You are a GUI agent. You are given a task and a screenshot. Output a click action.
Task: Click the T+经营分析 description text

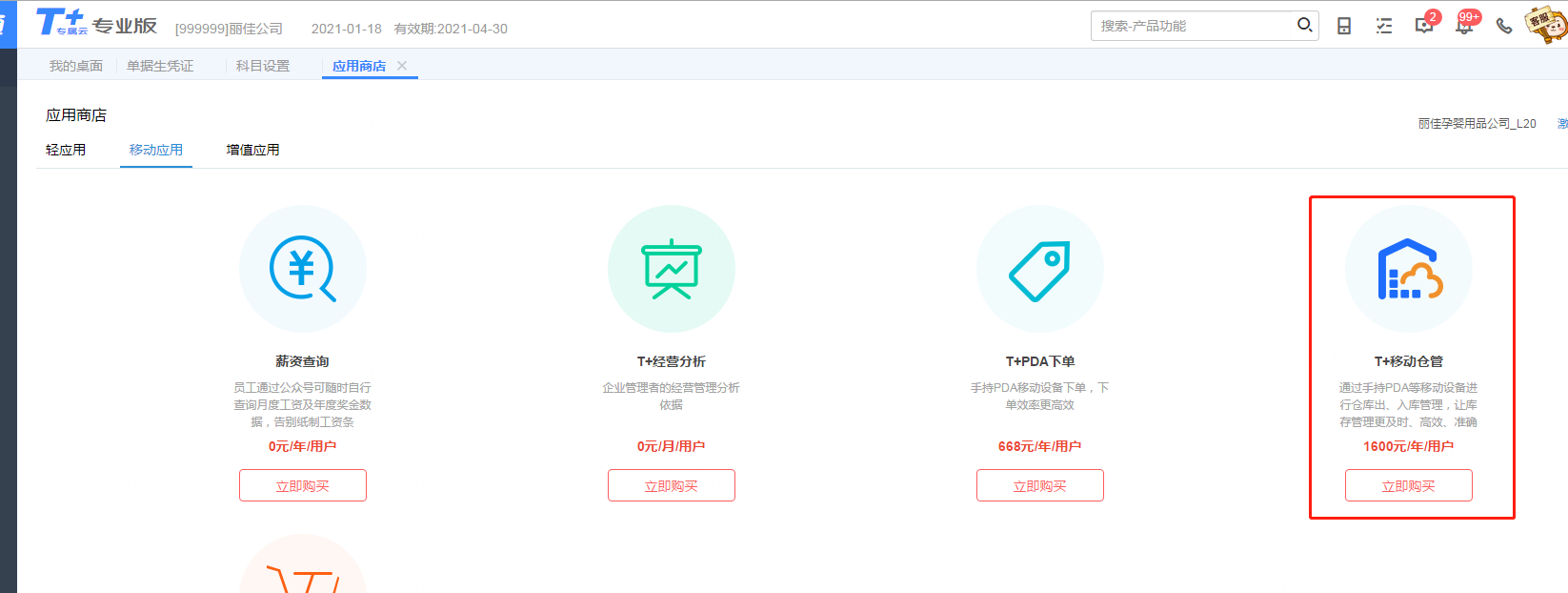tap(672, 397)
